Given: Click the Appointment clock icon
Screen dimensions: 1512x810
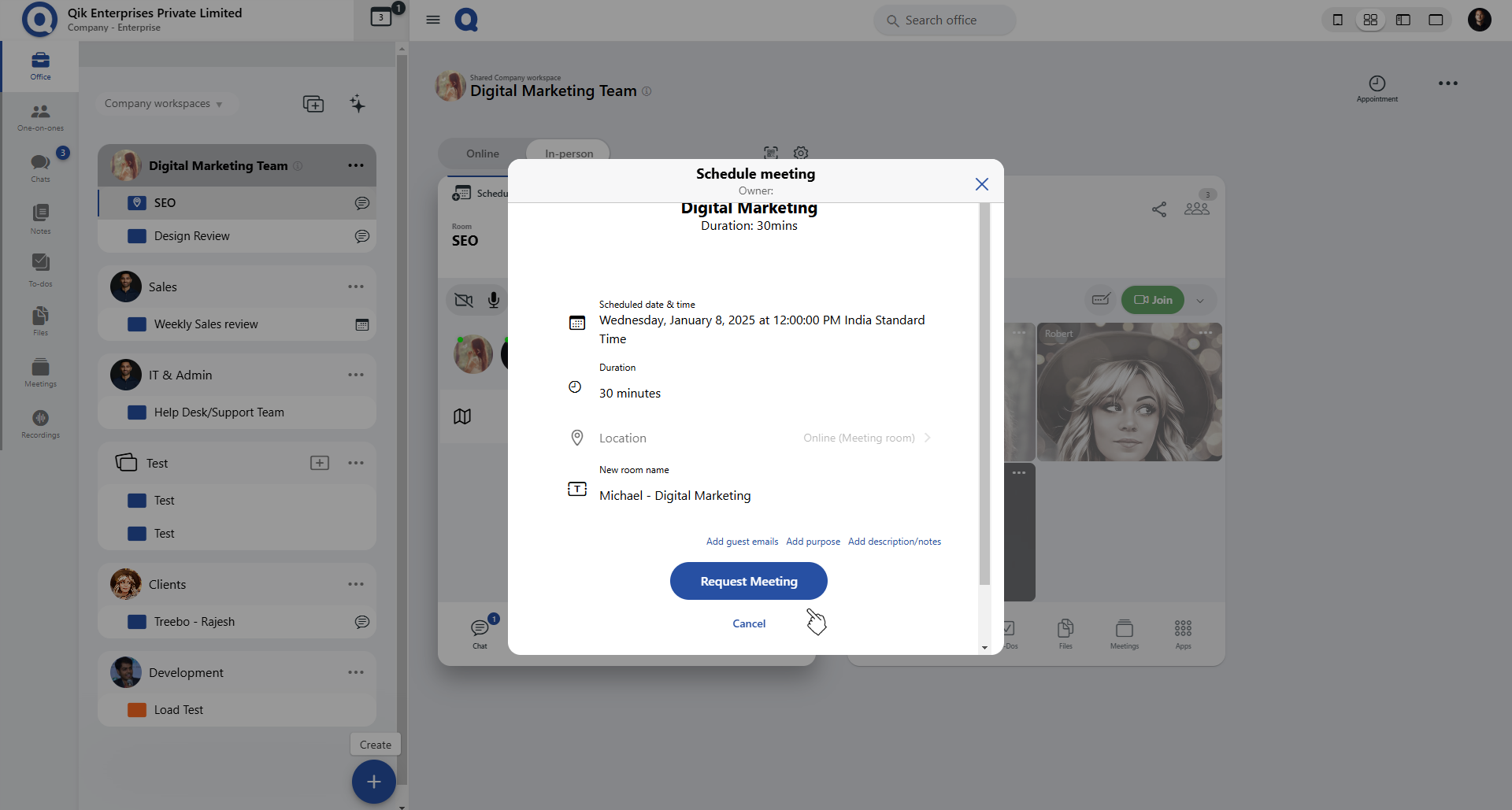Looking at the screenshot, I should click(x=1377, y=83).
